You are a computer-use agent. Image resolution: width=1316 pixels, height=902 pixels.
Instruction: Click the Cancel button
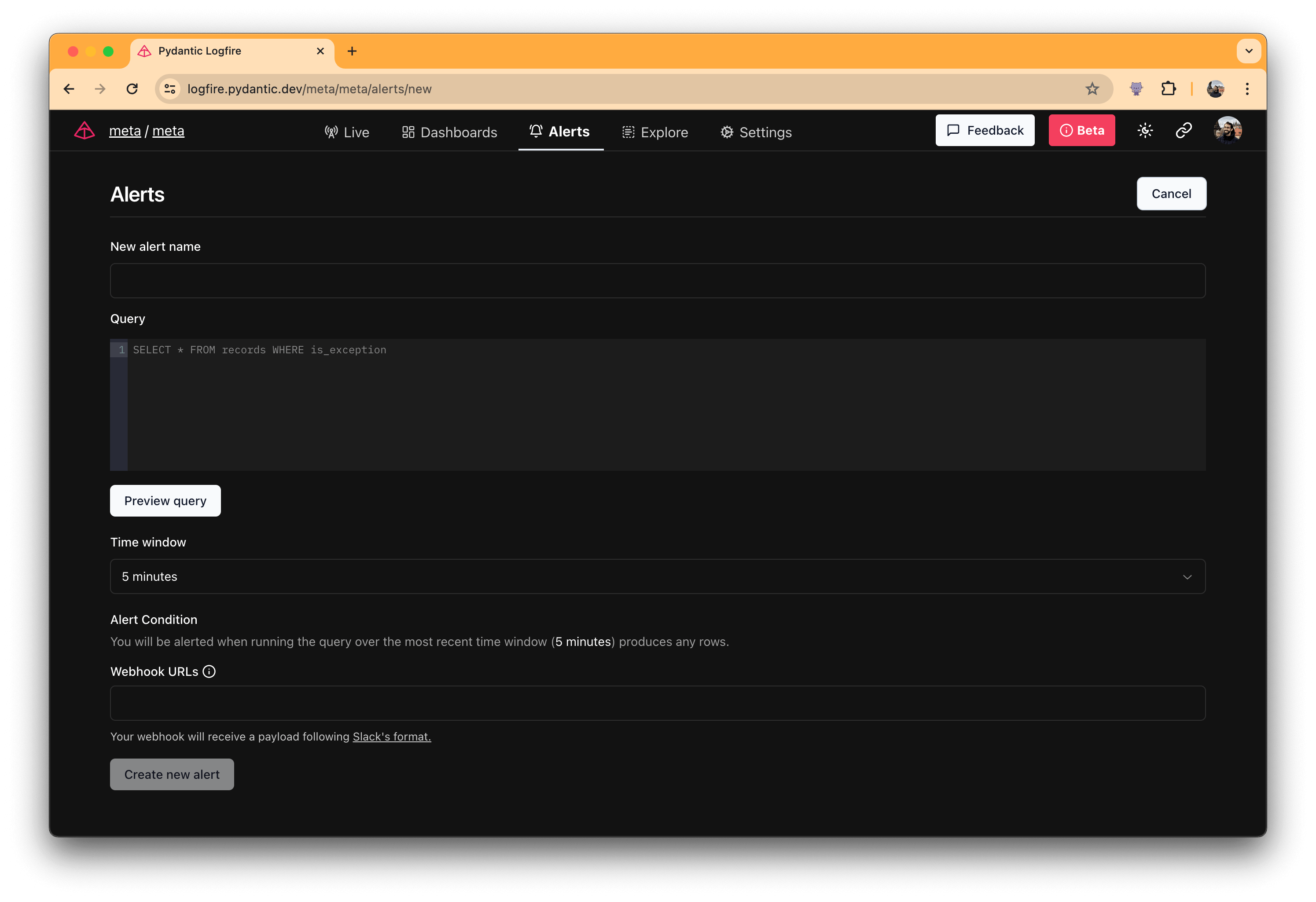[x=1171, y=193]
